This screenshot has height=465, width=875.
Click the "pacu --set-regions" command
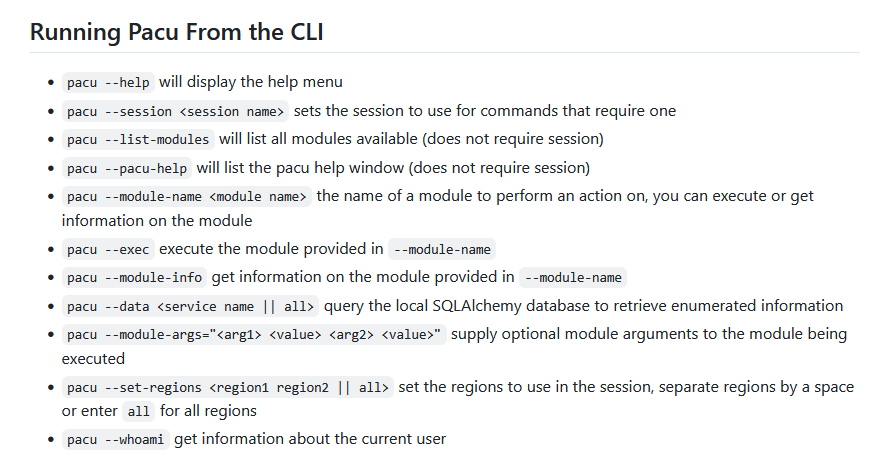228,387
